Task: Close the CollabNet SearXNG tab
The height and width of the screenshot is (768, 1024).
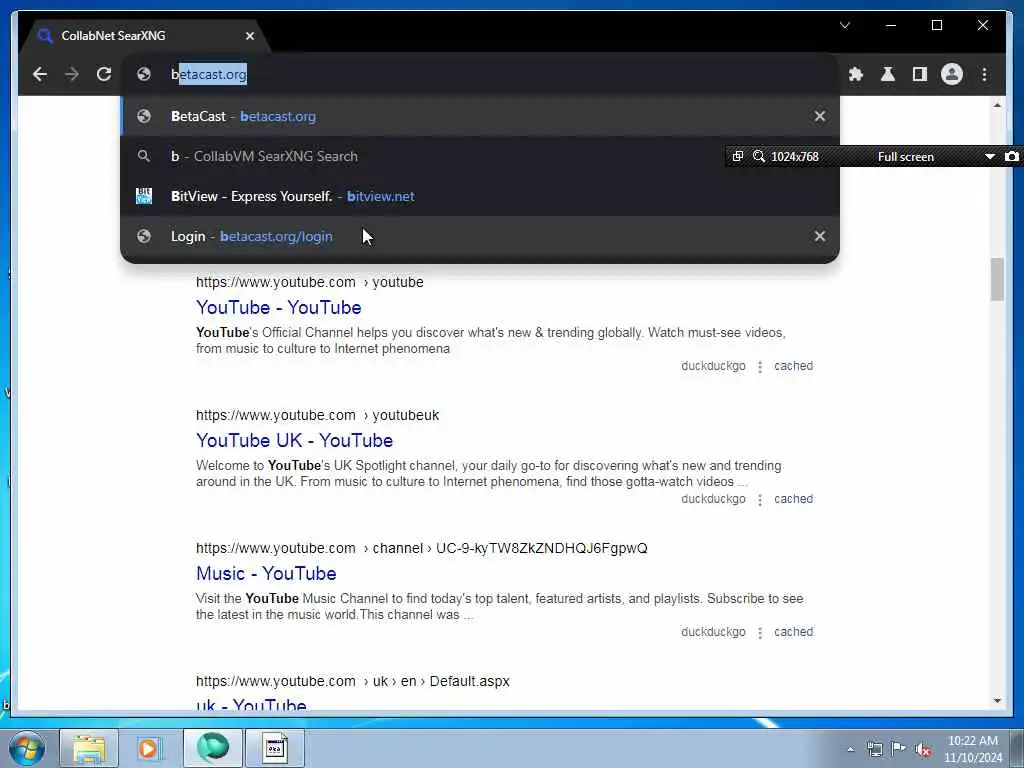Action: pyautogui.click(x=249, y=36)
